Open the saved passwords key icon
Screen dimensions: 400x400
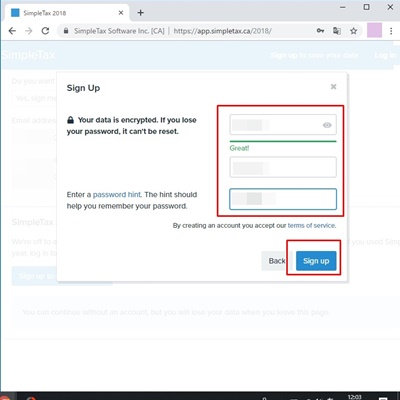point(320,31)
